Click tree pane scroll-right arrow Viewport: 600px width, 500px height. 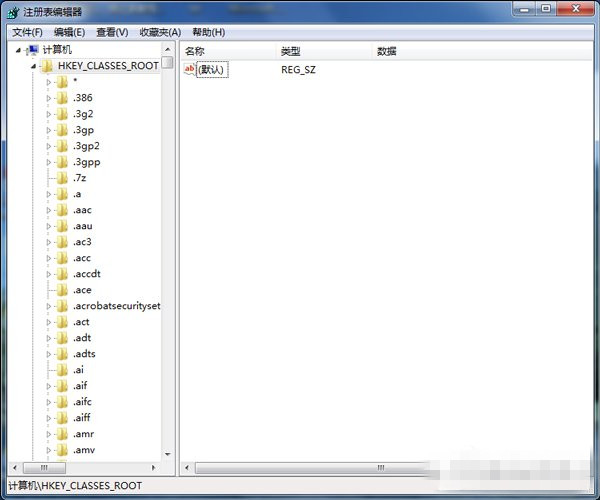(153, 467)
